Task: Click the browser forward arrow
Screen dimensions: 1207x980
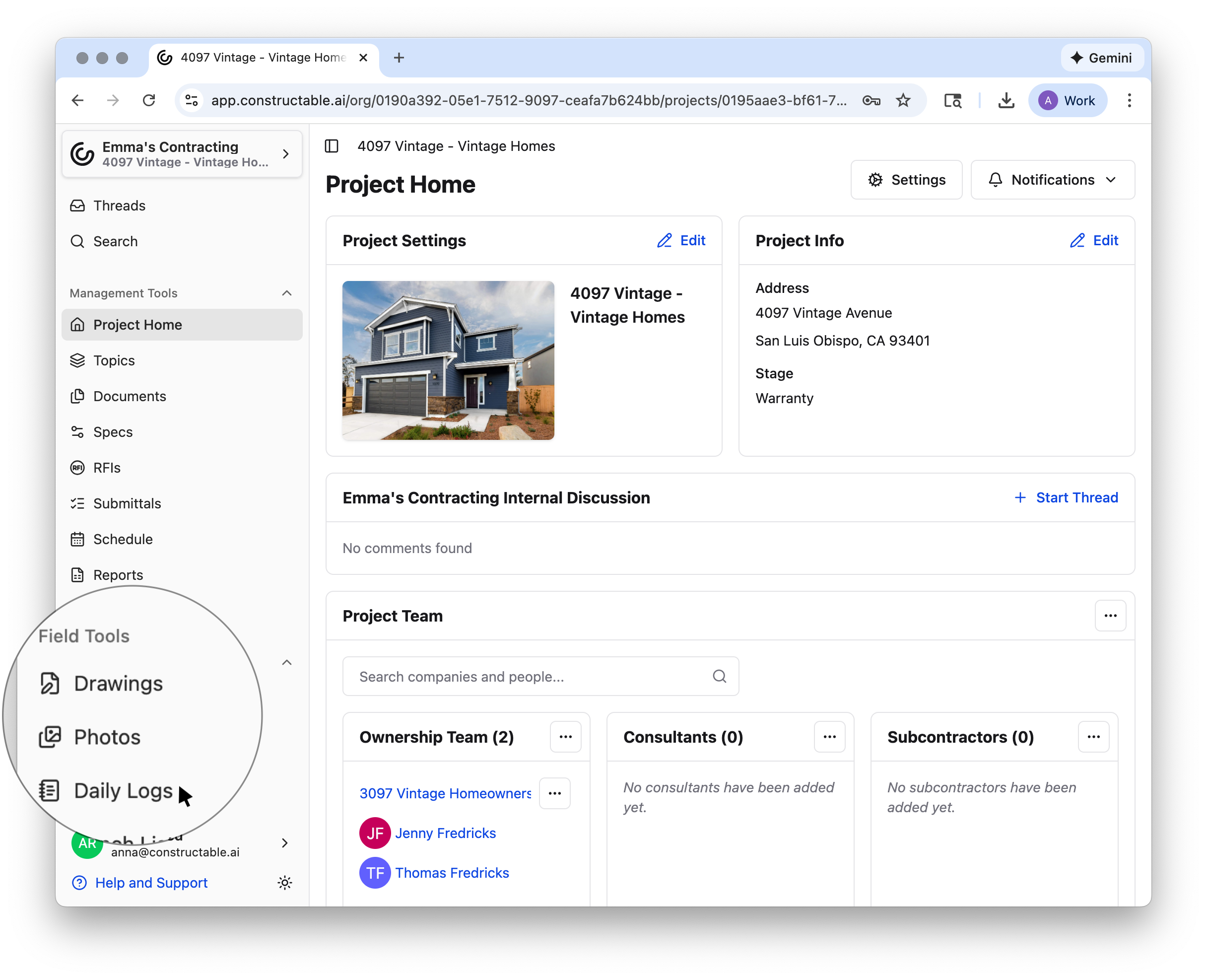Action: pyautogui.click(x=113, y=100)
